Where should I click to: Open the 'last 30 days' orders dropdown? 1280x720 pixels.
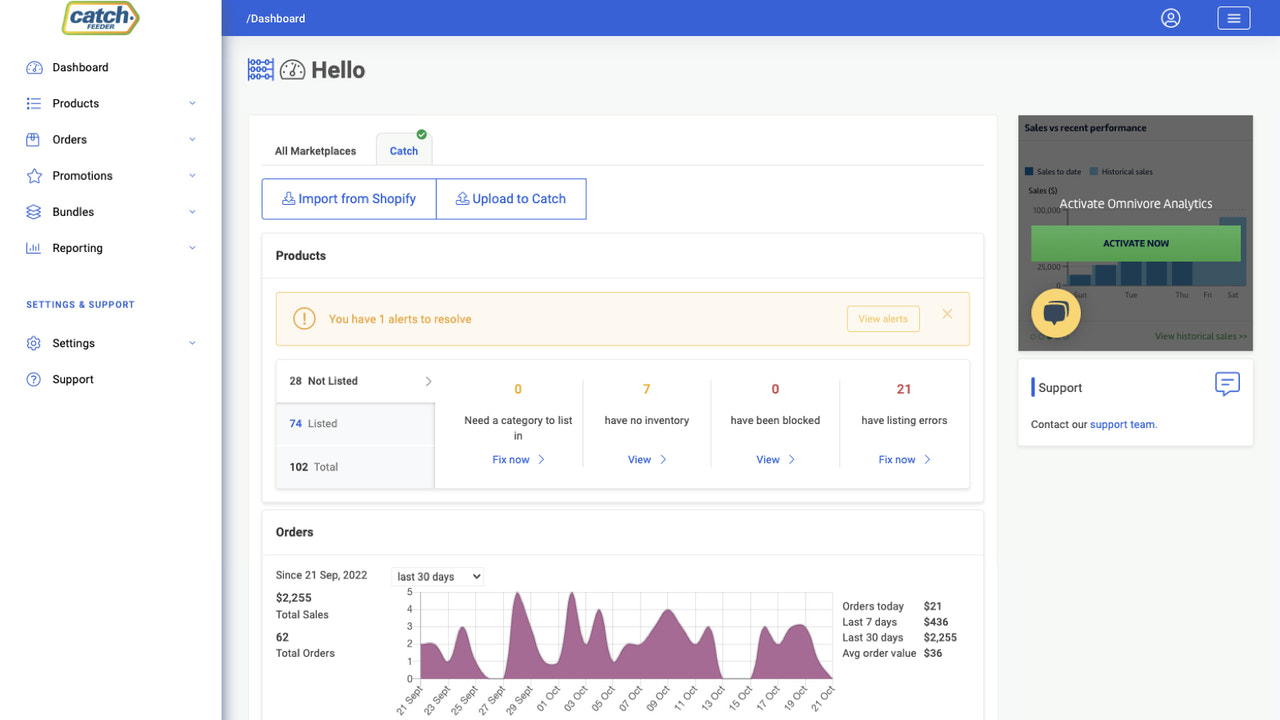pyautogui.click(x=438, y=576)
